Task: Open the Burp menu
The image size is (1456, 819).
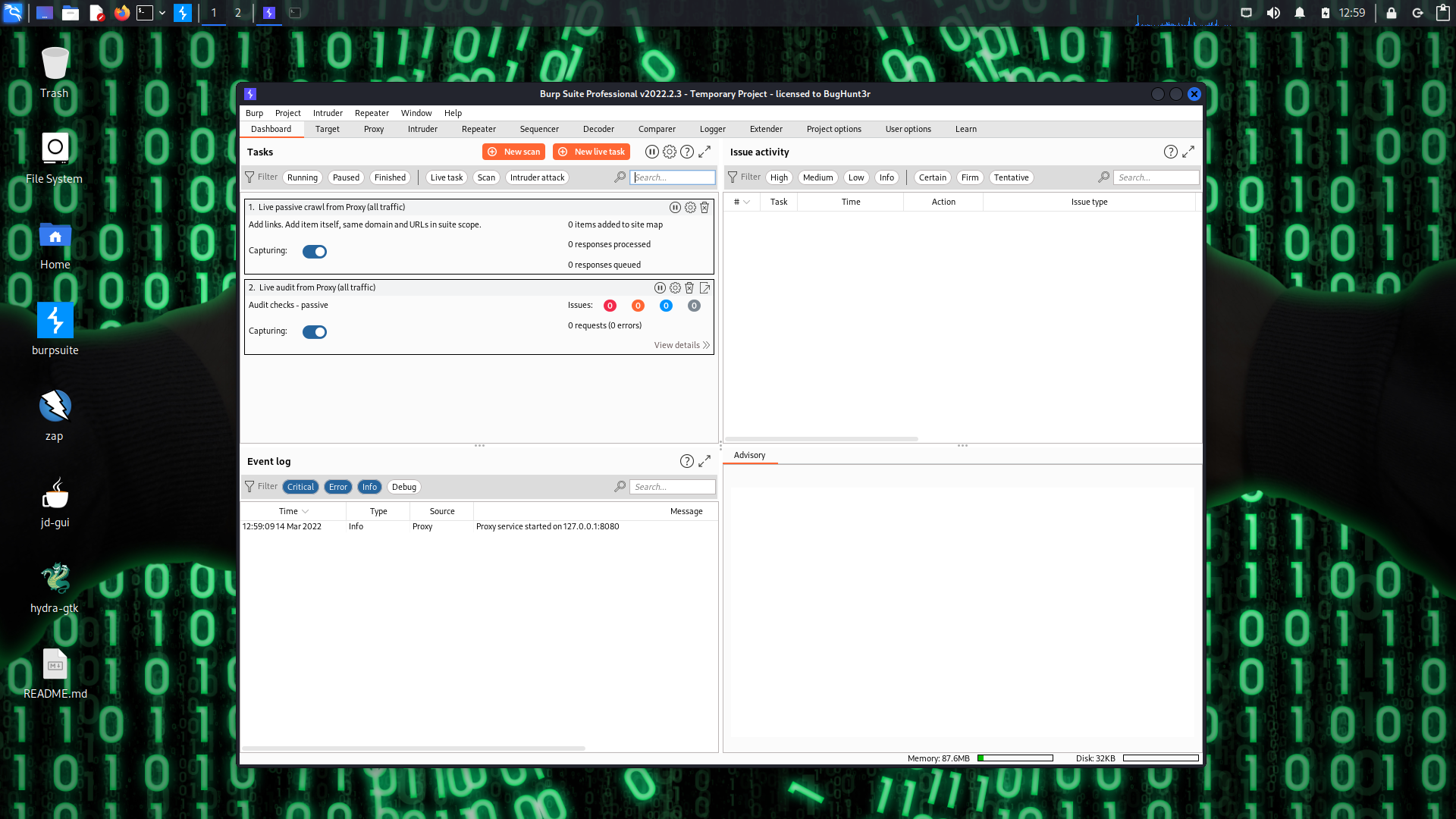Action: [254, 113]
